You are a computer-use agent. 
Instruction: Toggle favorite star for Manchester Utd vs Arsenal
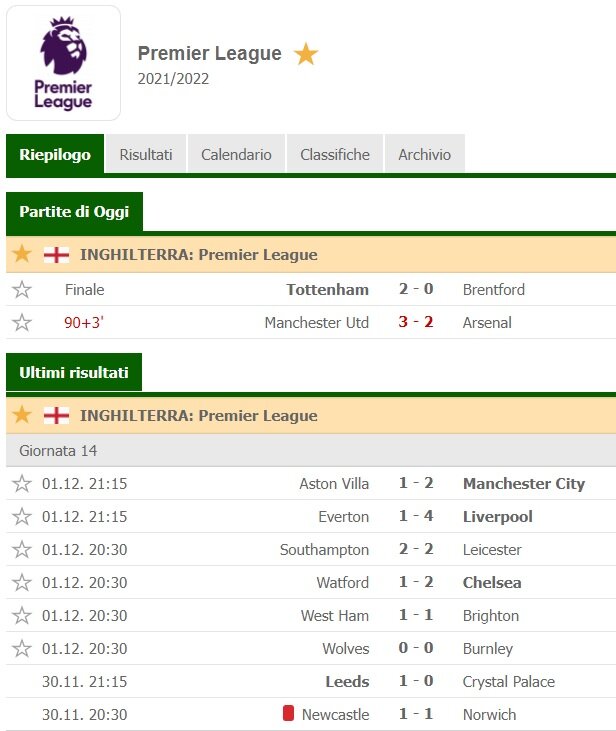(22, 323)
